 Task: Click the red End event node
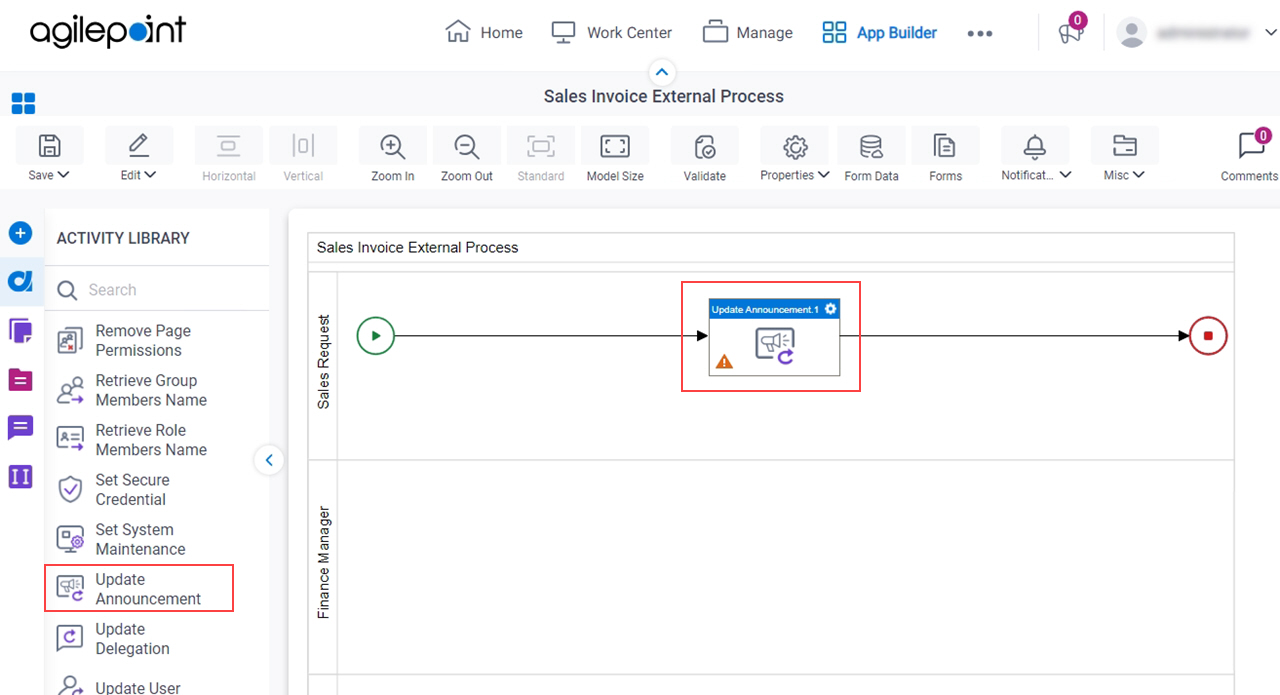pyautogui.click(x=1208, y=336)
